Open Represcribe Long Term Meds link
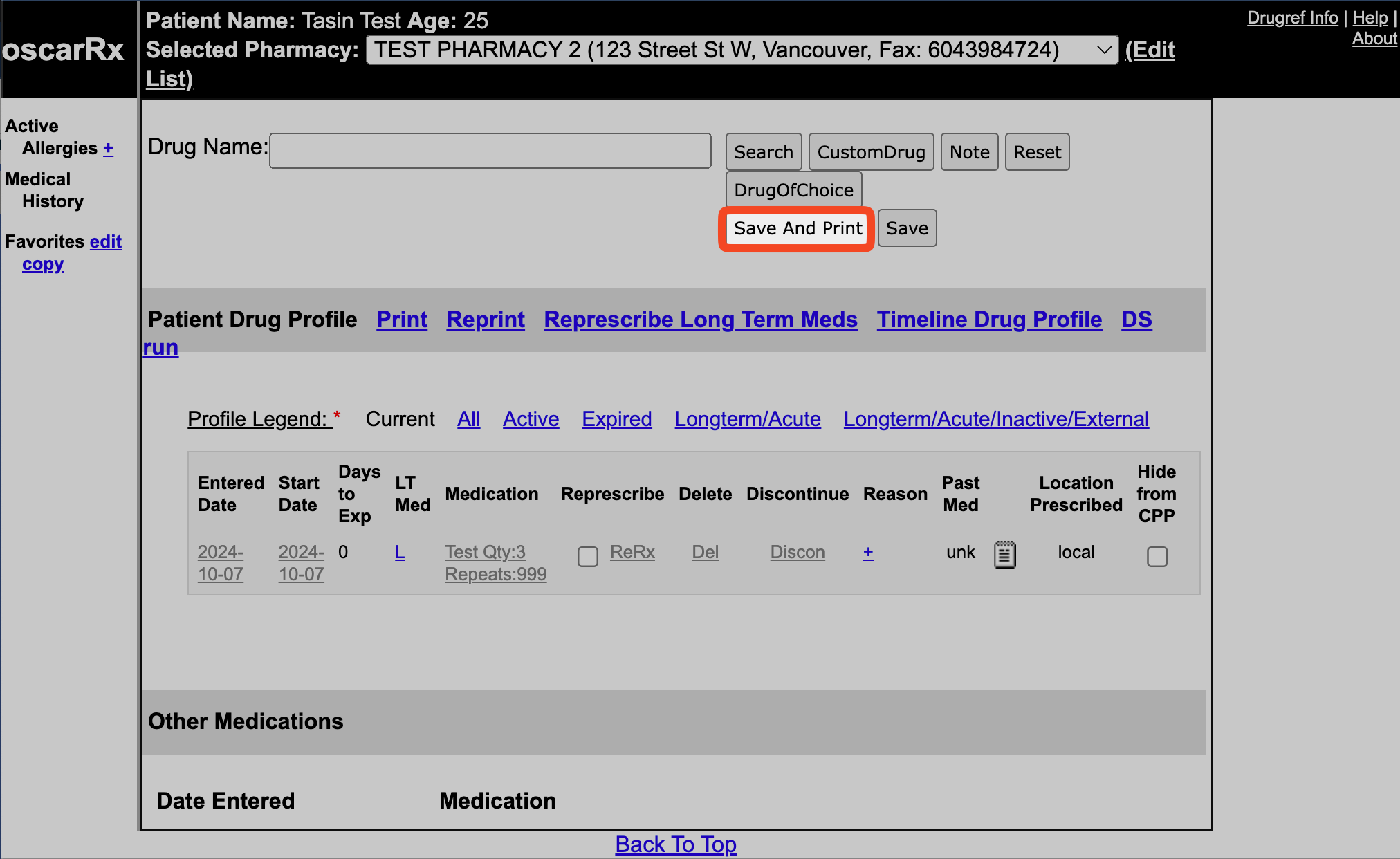The image size is (1400, 859). (x=700, y=320)
